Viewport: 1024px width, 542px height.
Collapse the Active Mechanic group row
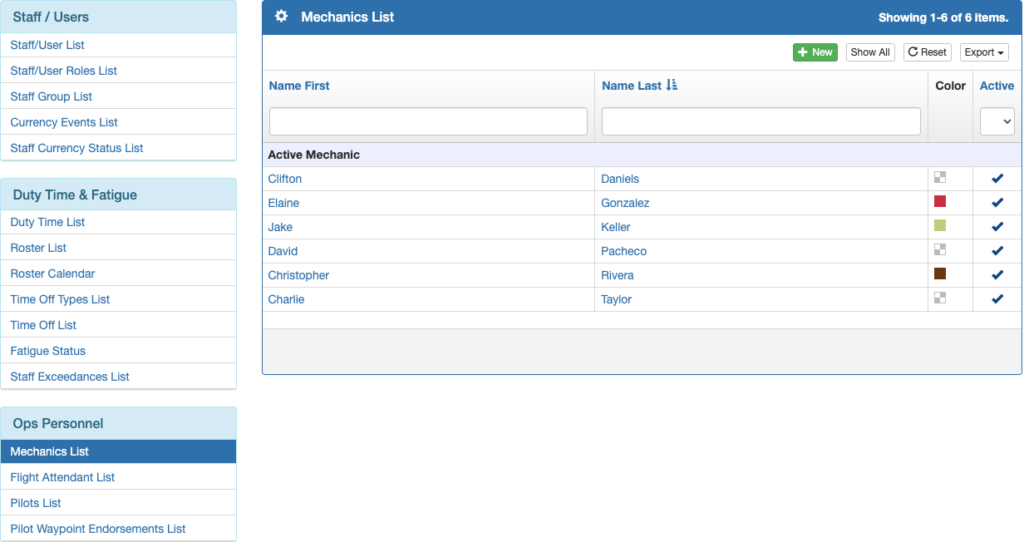point(314,155)
